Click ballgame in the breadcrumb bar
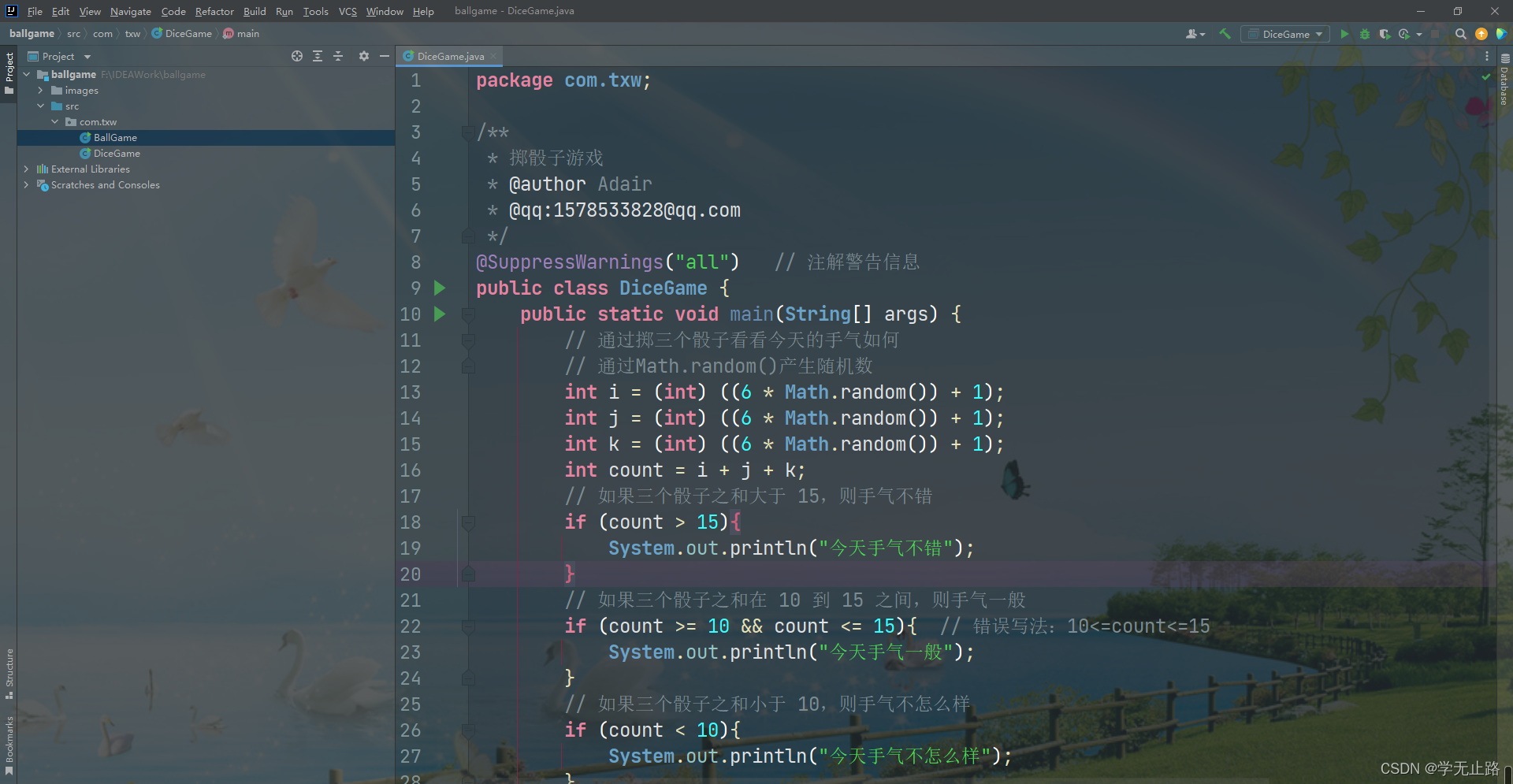This screenshot has width=1513, height=784. [x=32, y=33]
